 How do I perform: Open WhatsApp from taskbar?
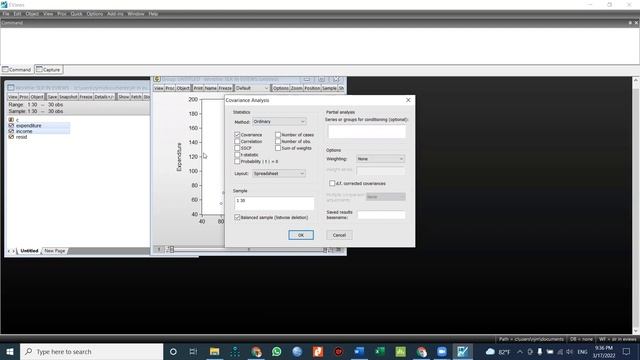point(276,351)
